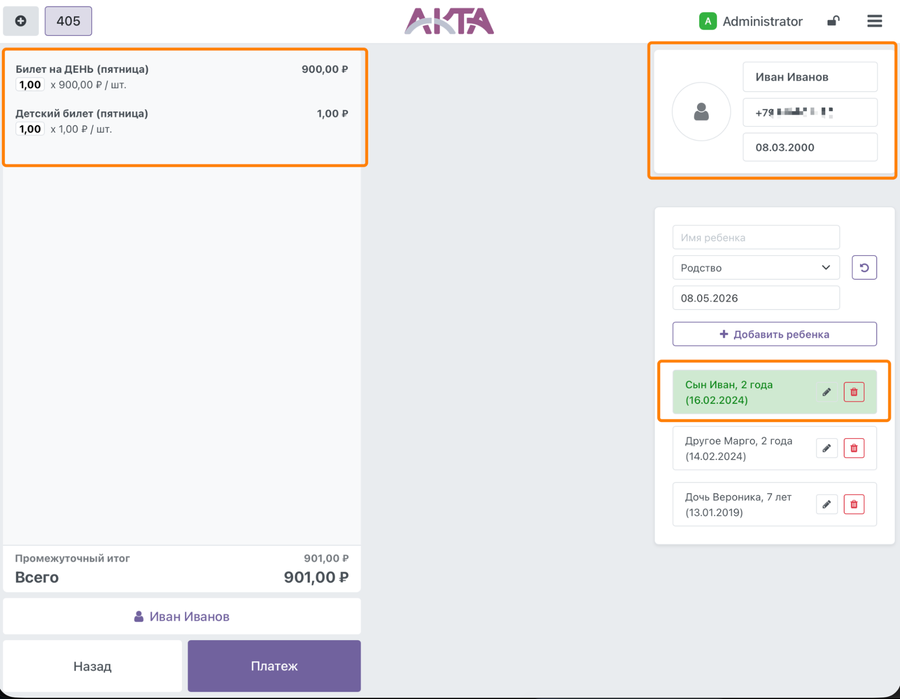Select the Детский билет (пятница) line
The width and height of the screenshot is (900, 699).
pyautogui.click(x=182, y=121)
